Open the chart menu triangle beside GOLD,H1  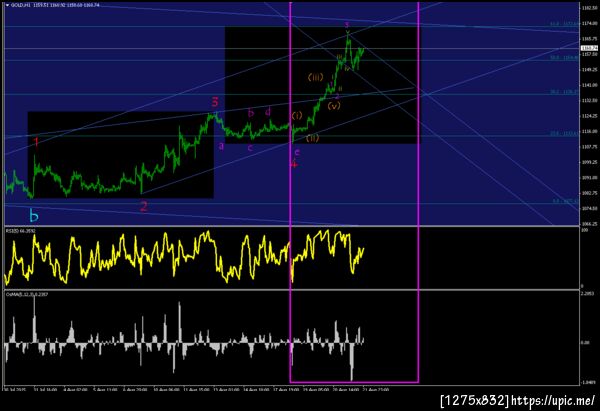click(7, 5)
